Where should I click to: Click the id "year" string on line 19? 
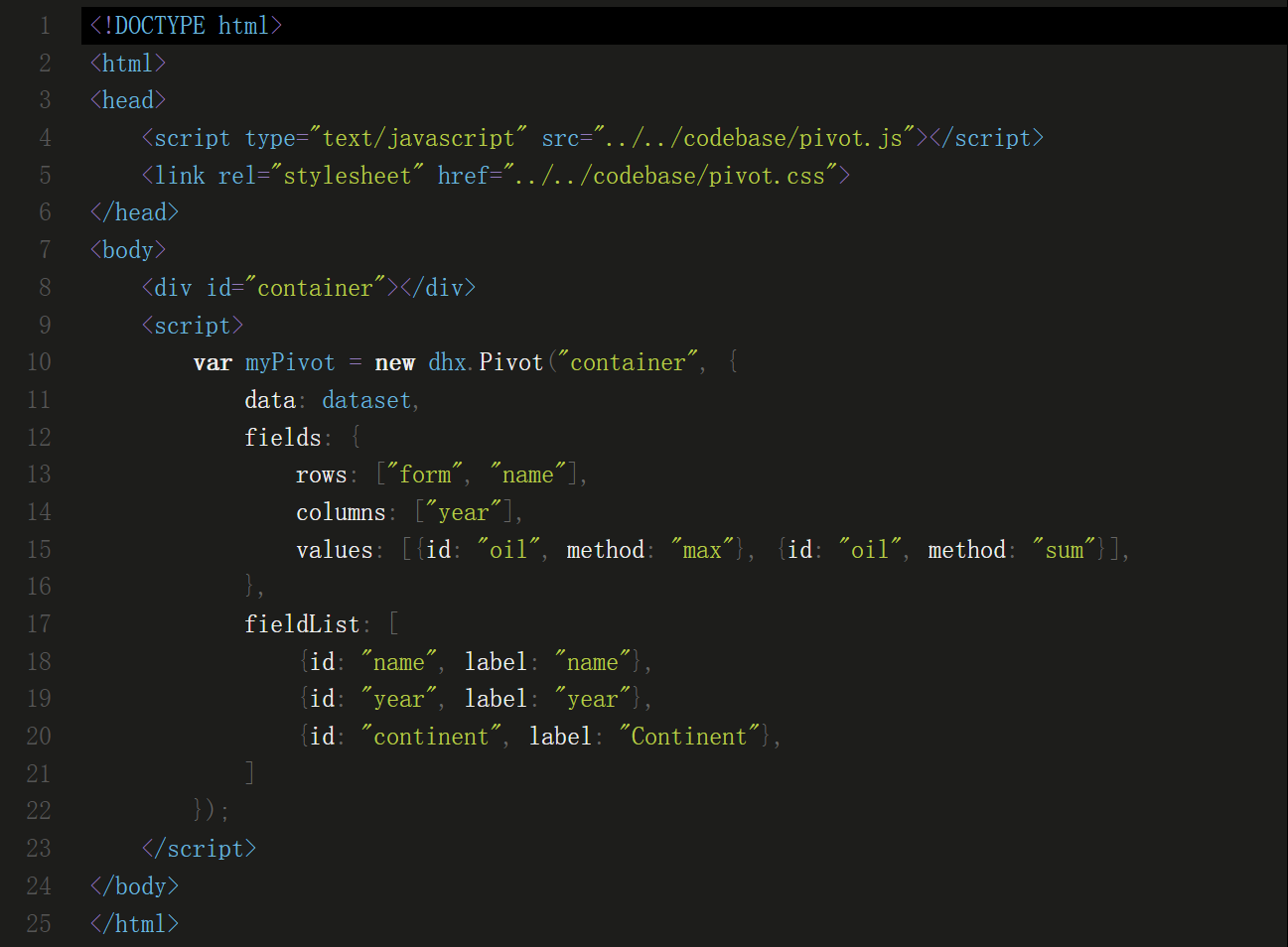[x=399, y=700]
